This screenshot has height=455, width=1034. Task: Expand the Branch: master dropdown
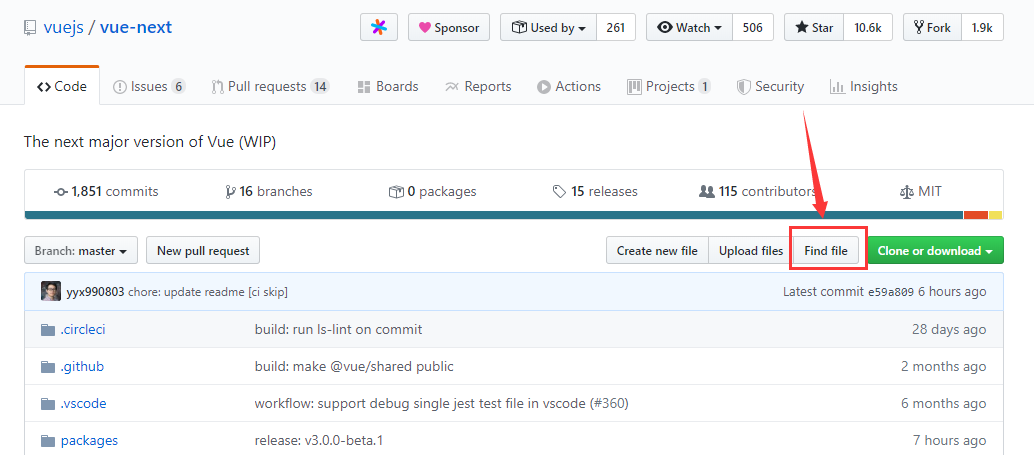click(81, 251)
